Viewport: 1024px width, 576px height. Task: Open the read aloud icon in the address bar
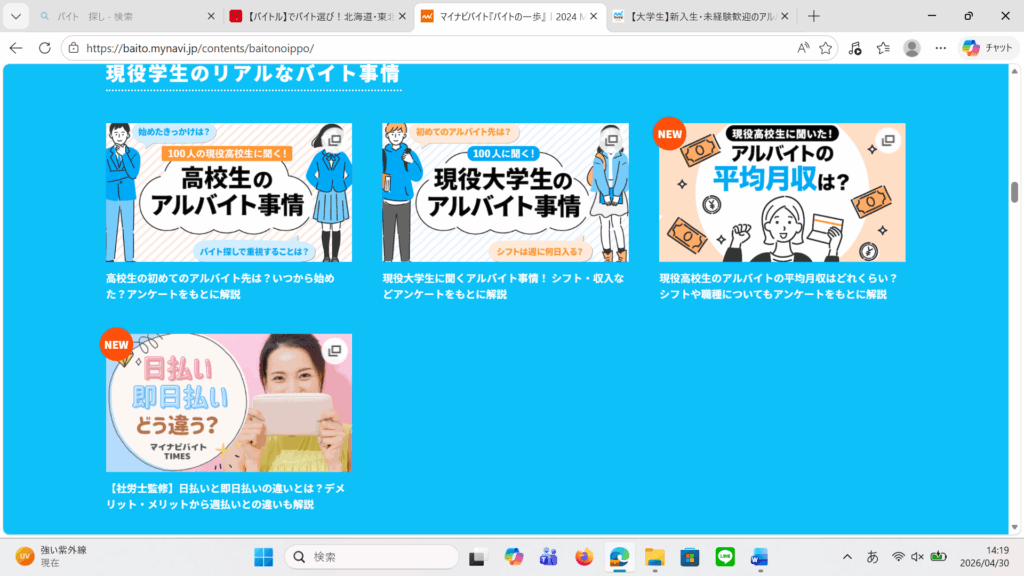[803, 48]
